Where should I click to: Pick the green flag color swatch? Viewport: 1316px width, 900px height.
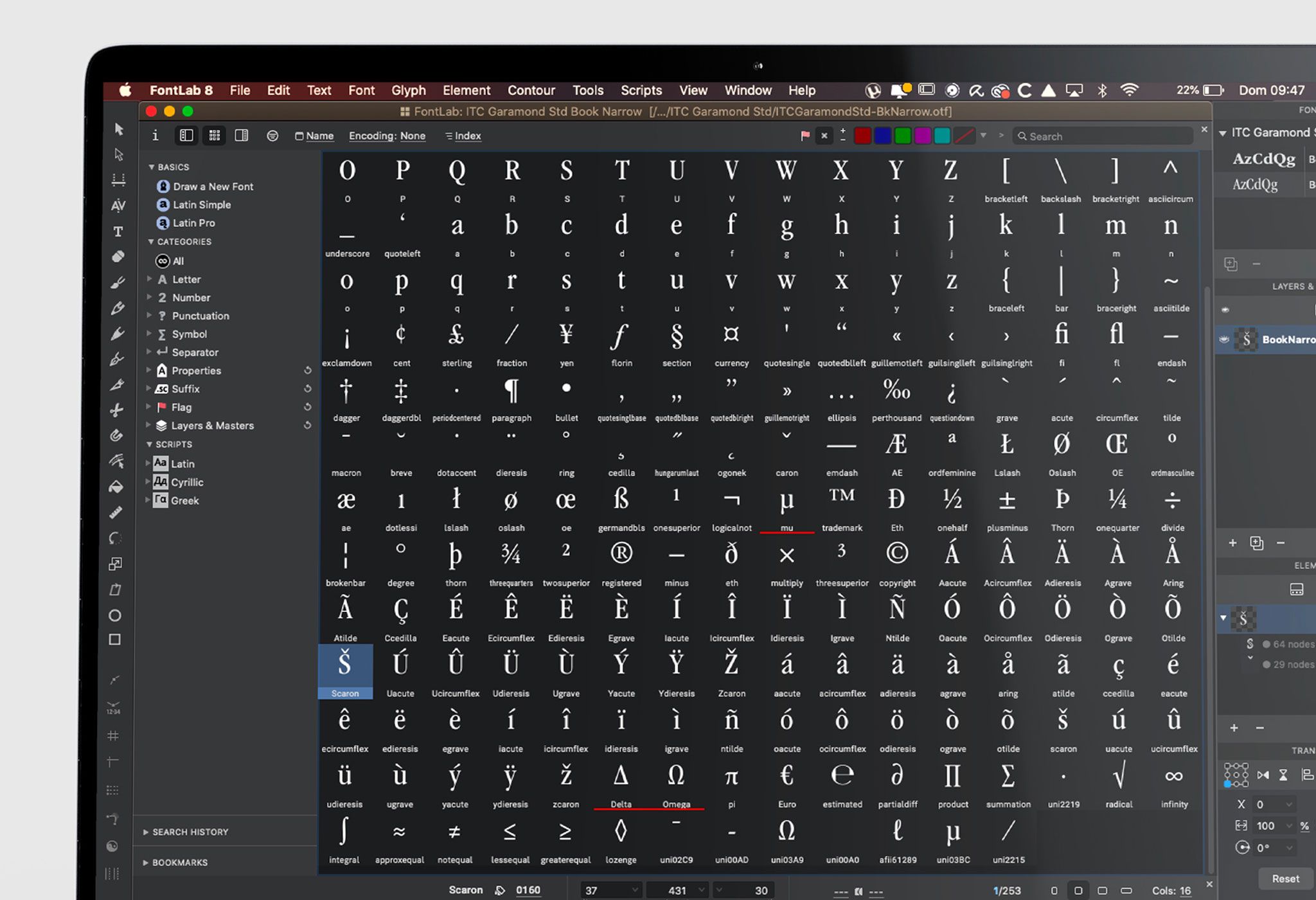tap(902, 136)
